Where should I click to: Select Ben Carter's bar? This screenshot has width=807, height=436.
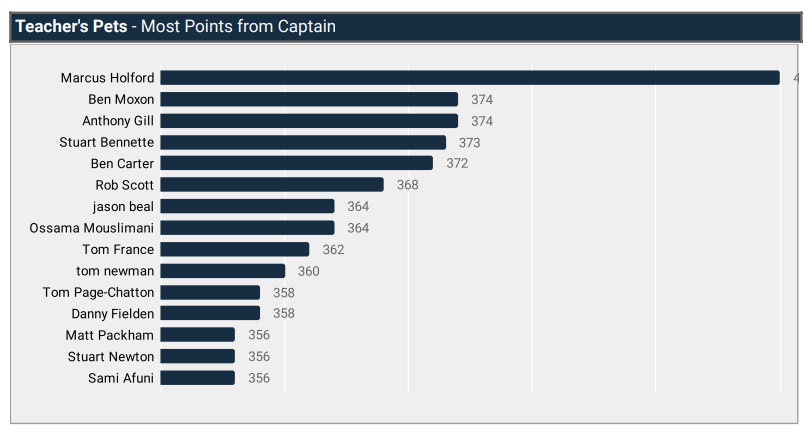pyautogui.click(x=297, y=163)
